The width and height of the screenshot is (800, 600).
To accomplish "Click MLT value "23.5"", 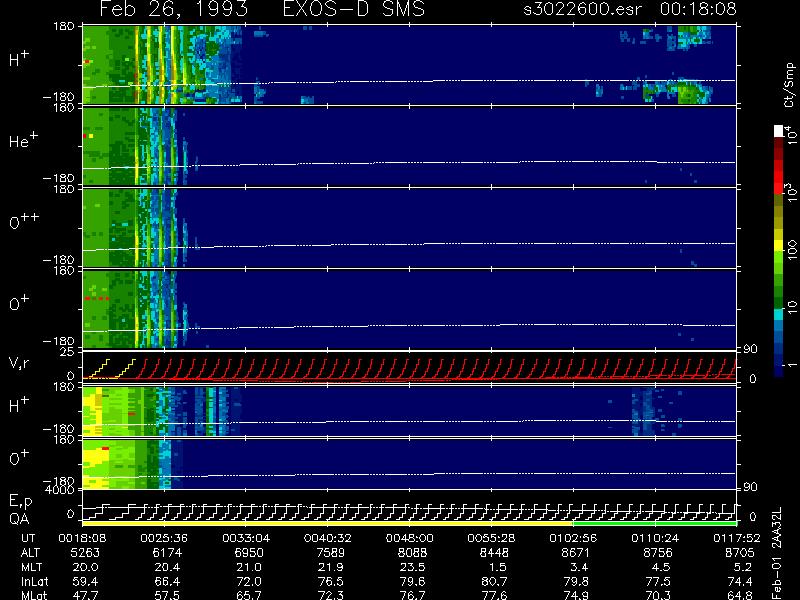I will click(412, 567).
